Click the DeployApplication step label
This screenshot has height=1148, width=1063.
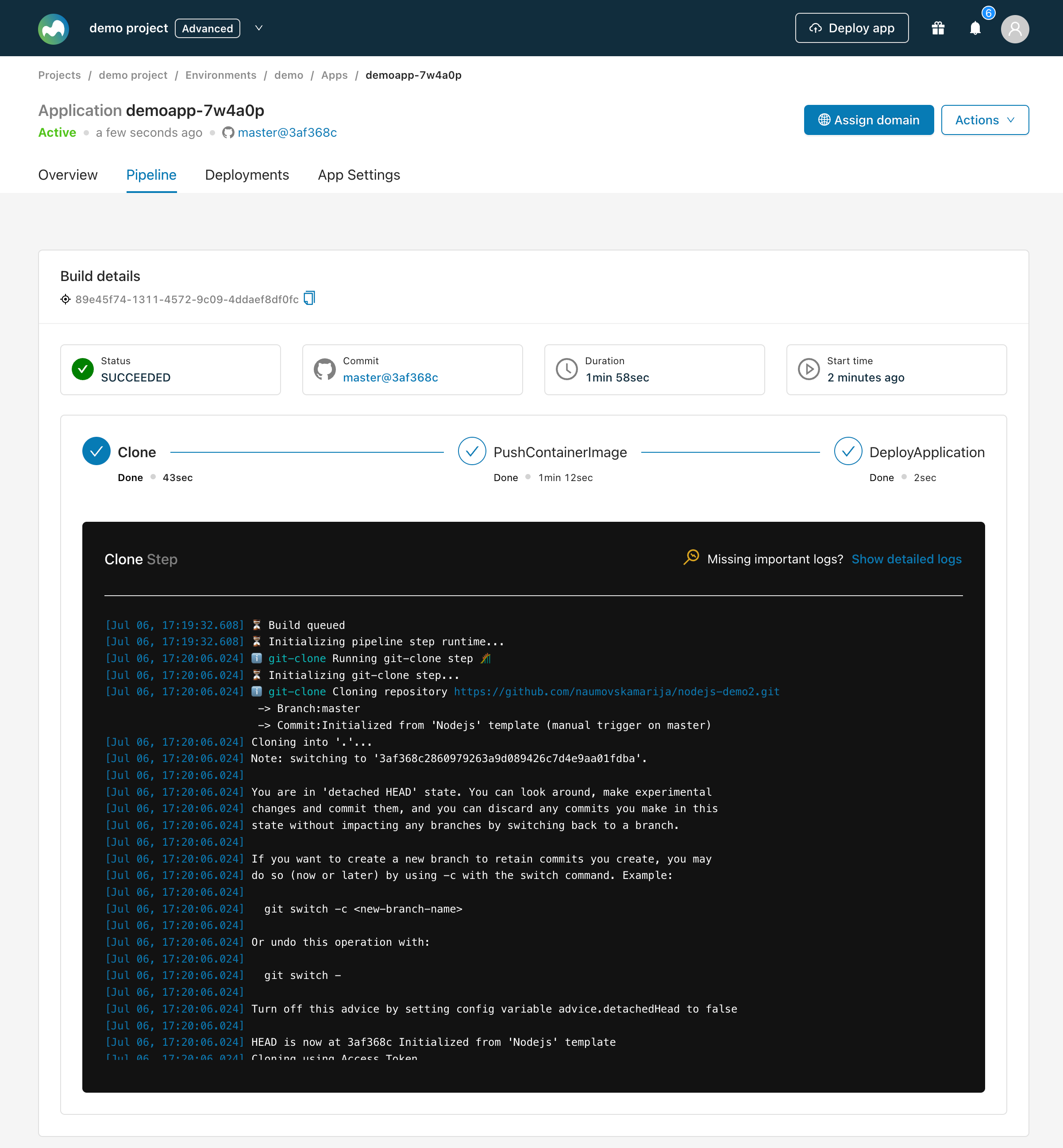point(927,453)
